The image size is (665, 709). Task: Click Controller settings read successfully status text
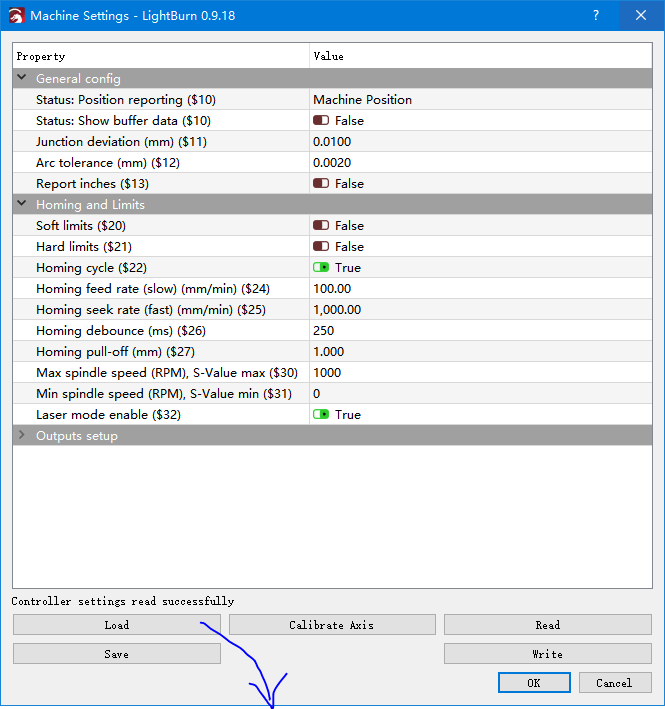123,601
